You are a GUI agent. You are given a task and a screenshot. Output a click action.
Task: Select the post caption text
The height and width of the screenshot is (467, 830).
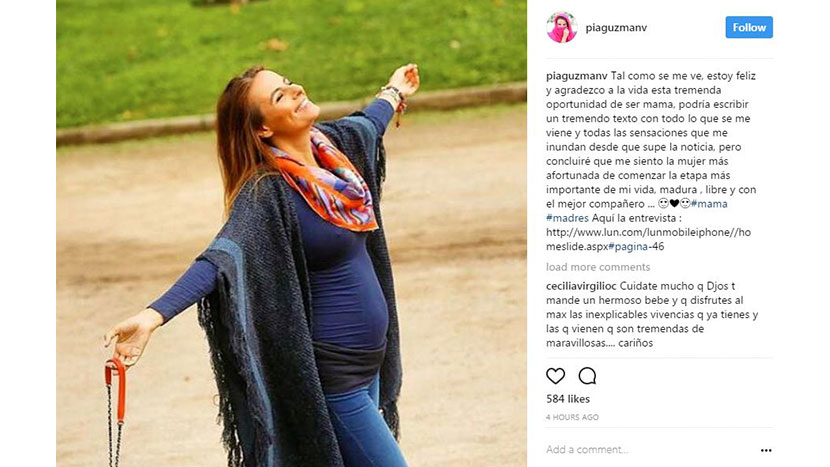point(652,161)
